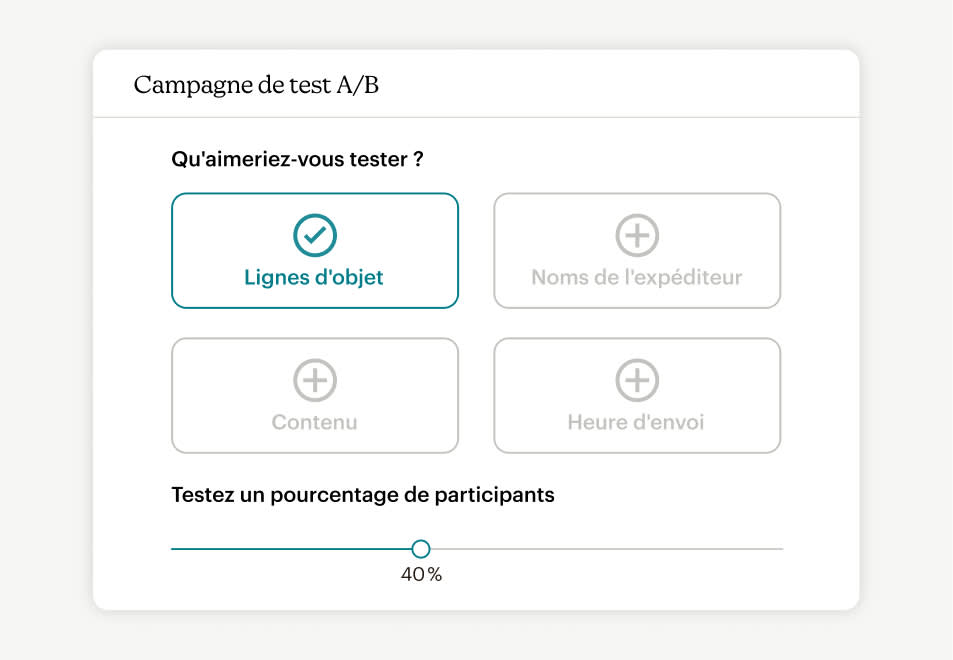This screenshot has height=660, width=953.
Task: Click the Heure d'envoi label text
Action: pyautogui.click(x=636, y=422)
